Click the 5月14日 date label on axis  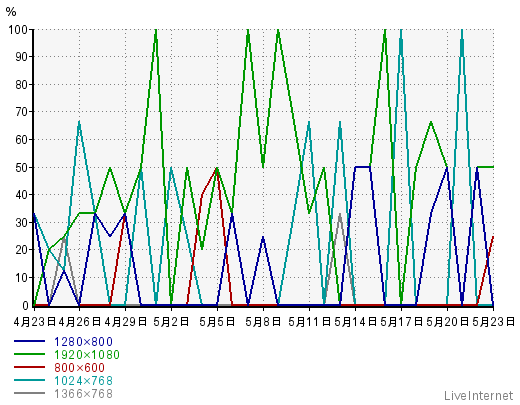[355, 322]
